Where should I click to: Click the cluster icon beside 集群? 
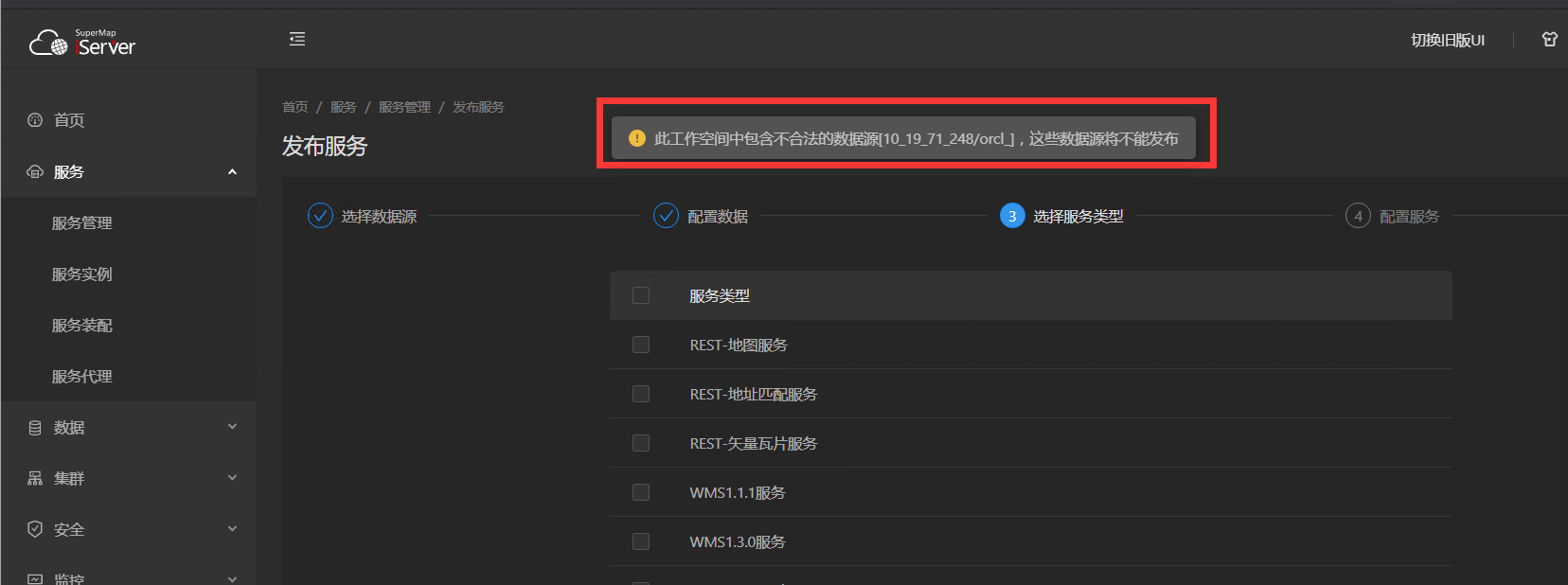(35, 478)
